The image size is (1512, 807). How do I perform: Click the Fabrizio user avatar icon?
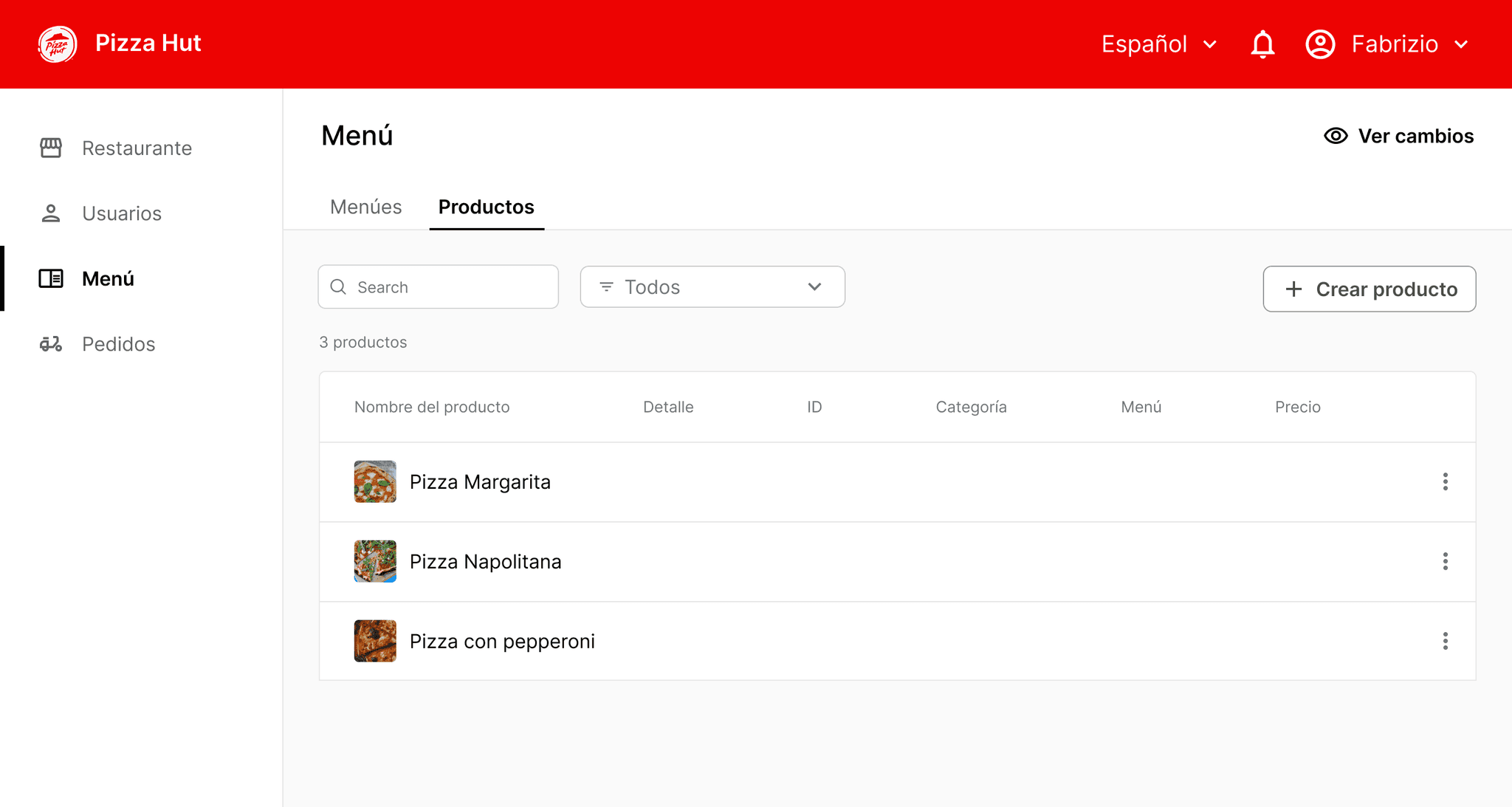(x=1320, y=44)
